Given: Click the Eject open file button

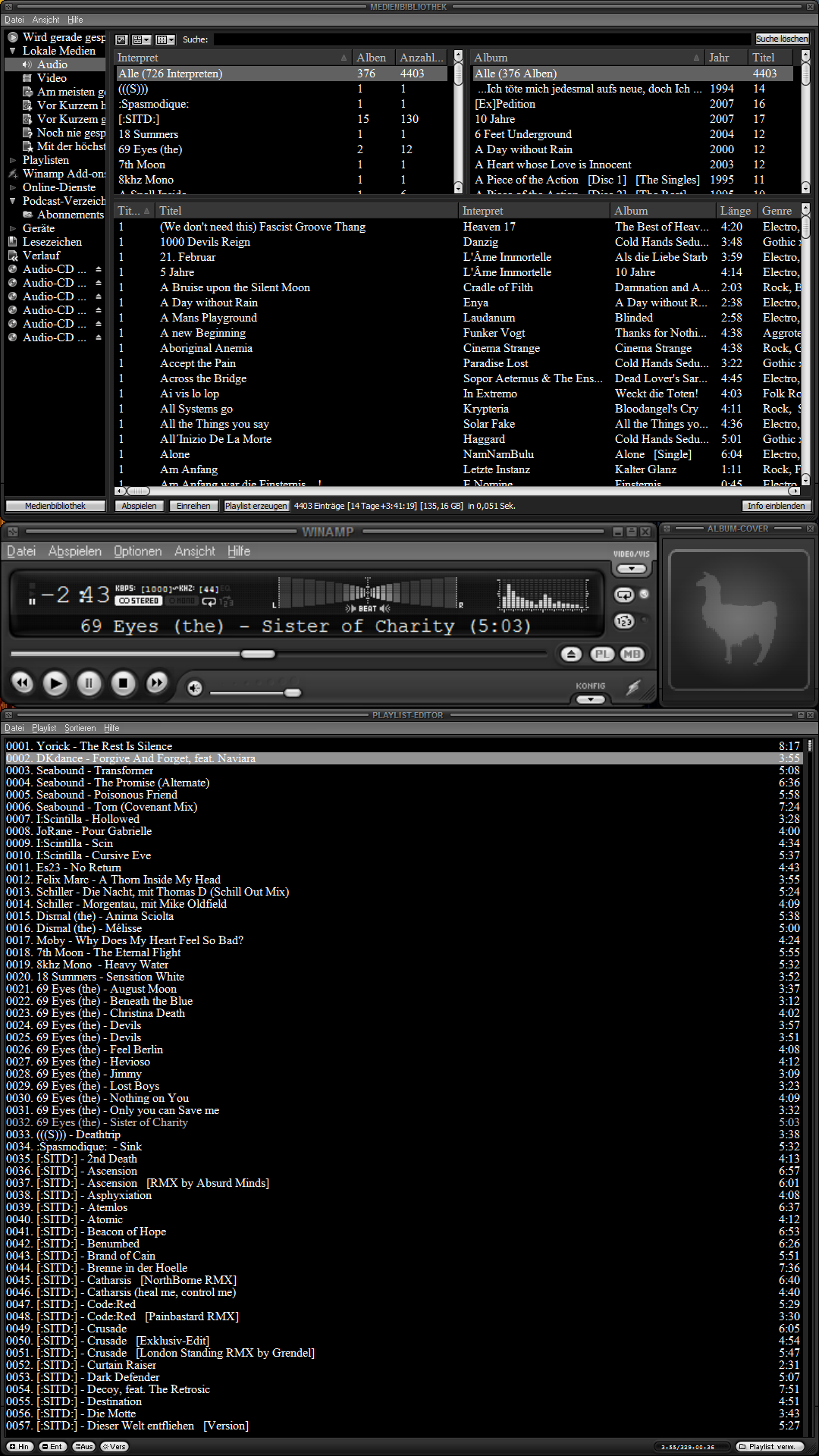Looking at the screenshot, I should point(572,654).
